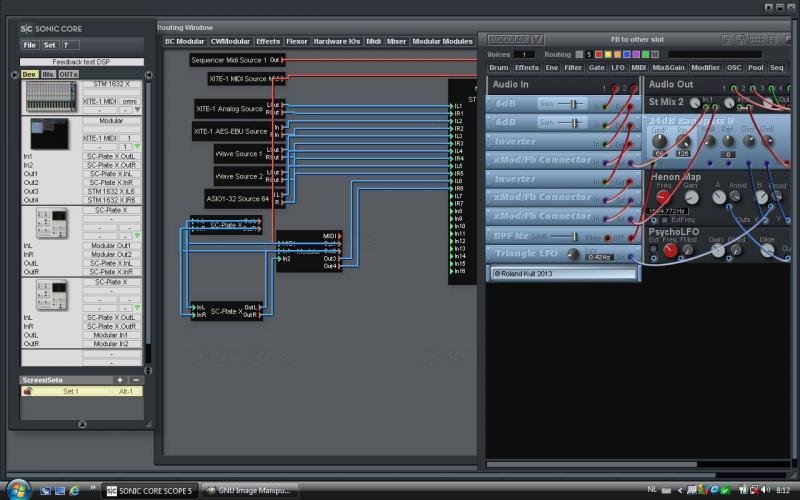
Task: Click the grid view icon in Modular header
Action: [x=756, y=39]
